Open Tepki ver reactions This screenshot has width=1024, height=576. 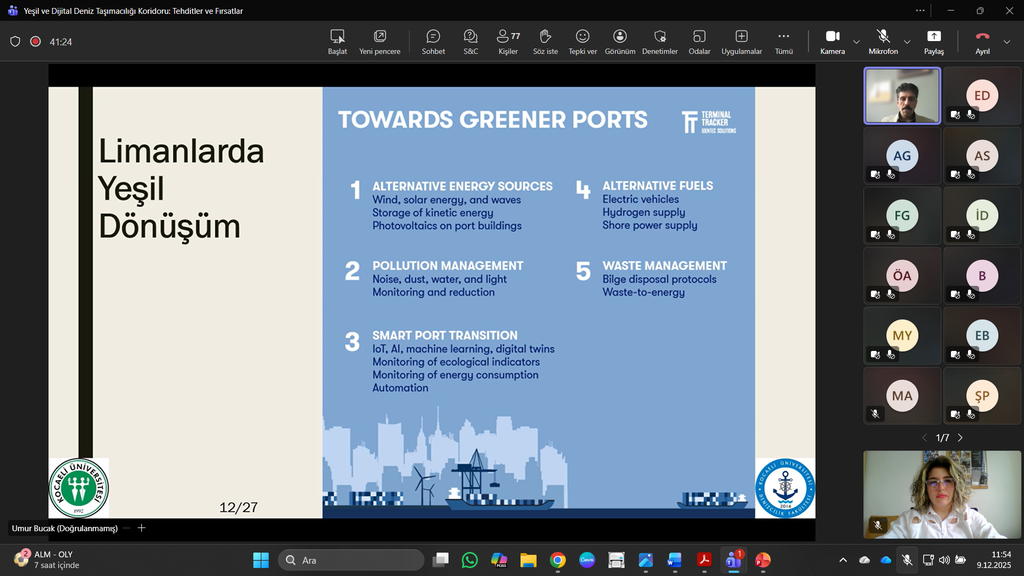coord(582,41)
